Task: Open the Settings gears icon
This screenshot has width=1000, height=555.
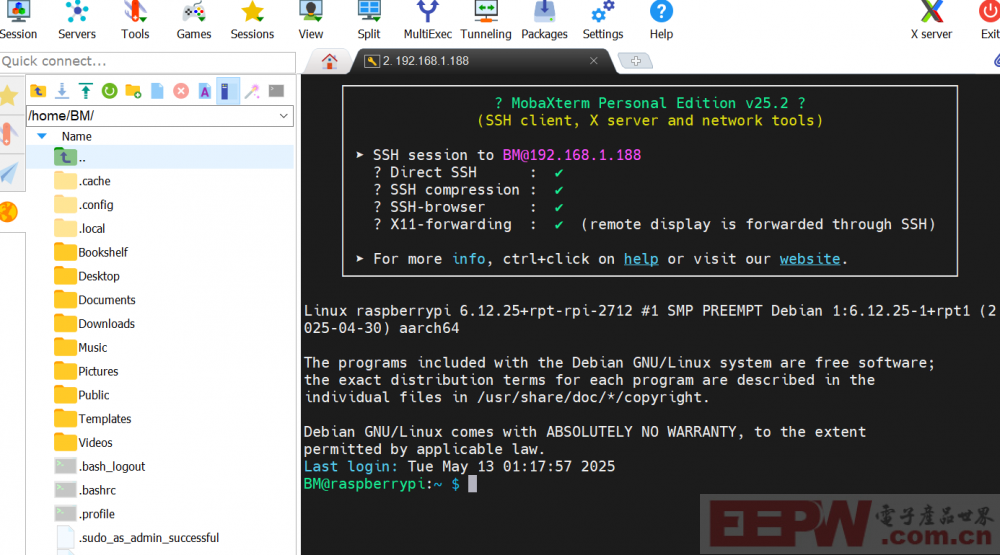Action: (x=603, y=21)
